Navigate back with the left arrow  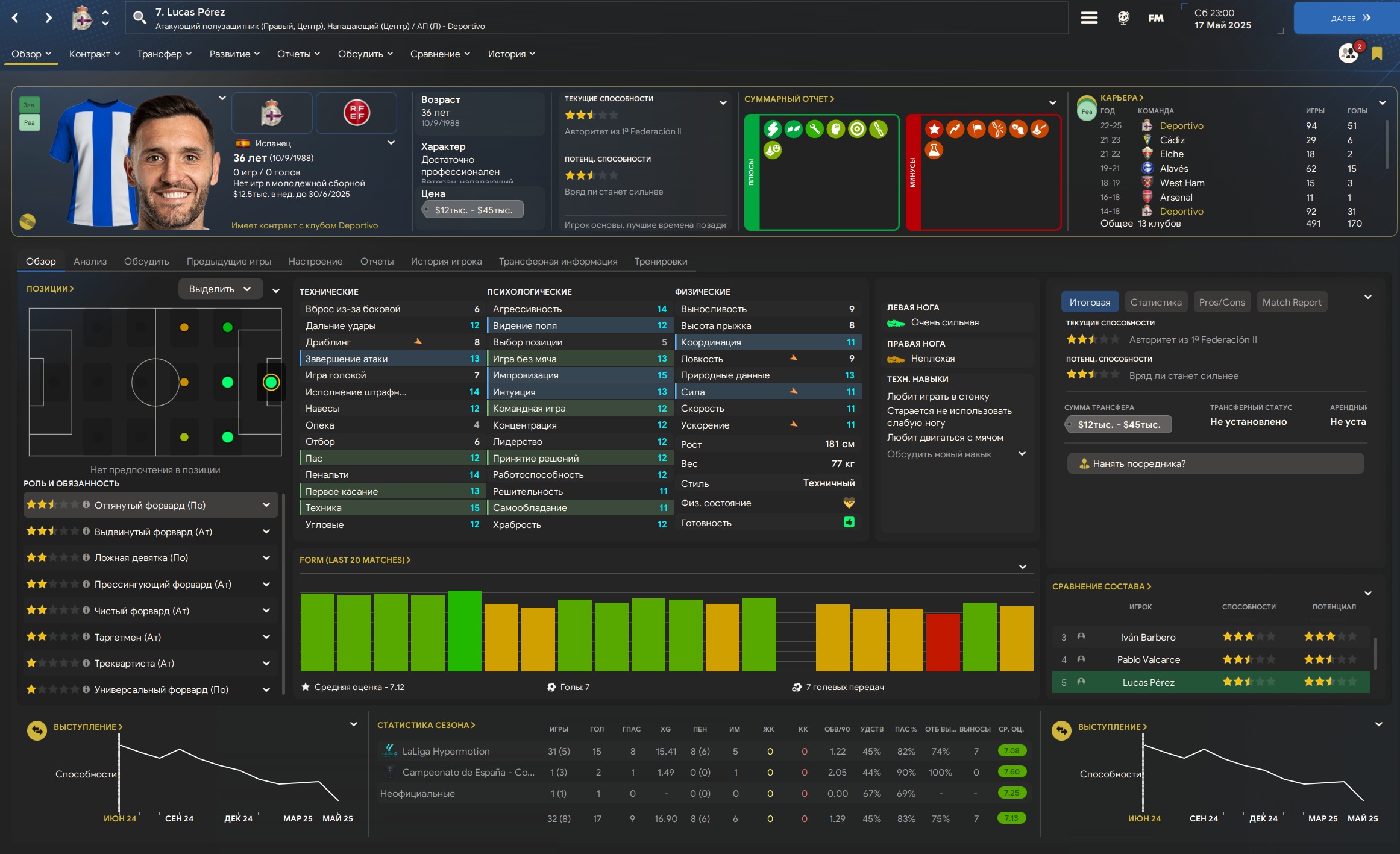click(x=16, y=18)
